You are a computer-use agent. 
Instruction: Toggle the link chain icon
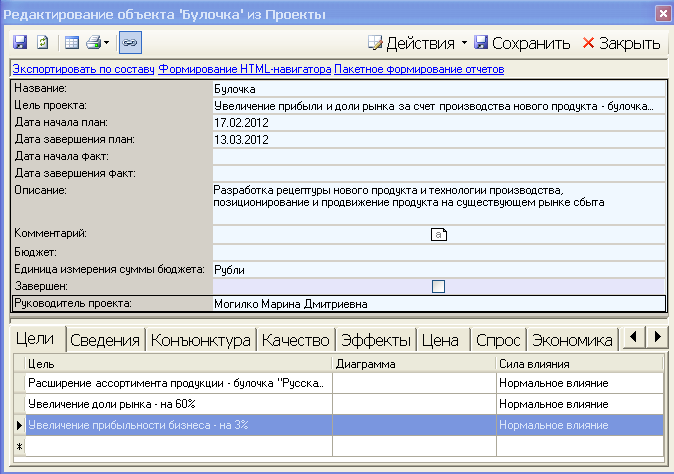[x=130, y=43]
